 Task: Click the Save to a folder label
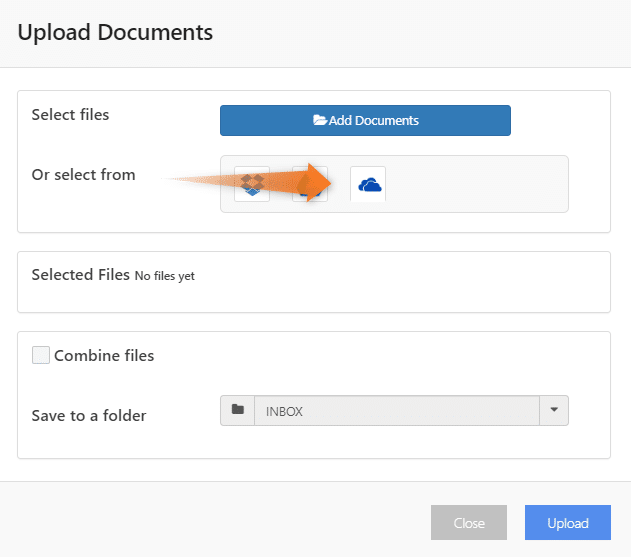pyautogui.click(x=89, y=416)
